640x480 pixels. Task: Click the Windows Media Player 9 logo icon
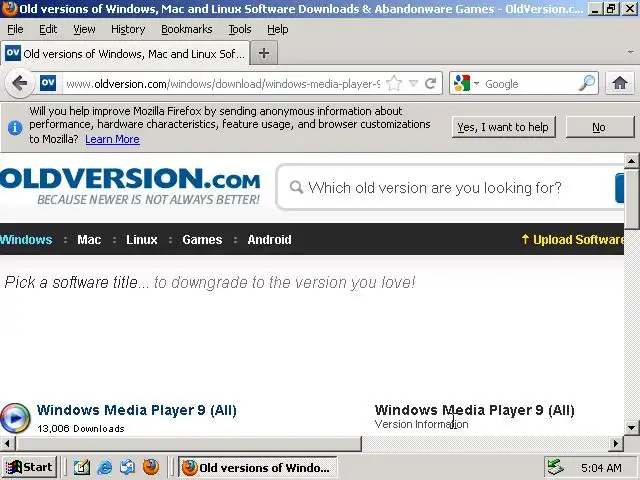coord(15,418)
